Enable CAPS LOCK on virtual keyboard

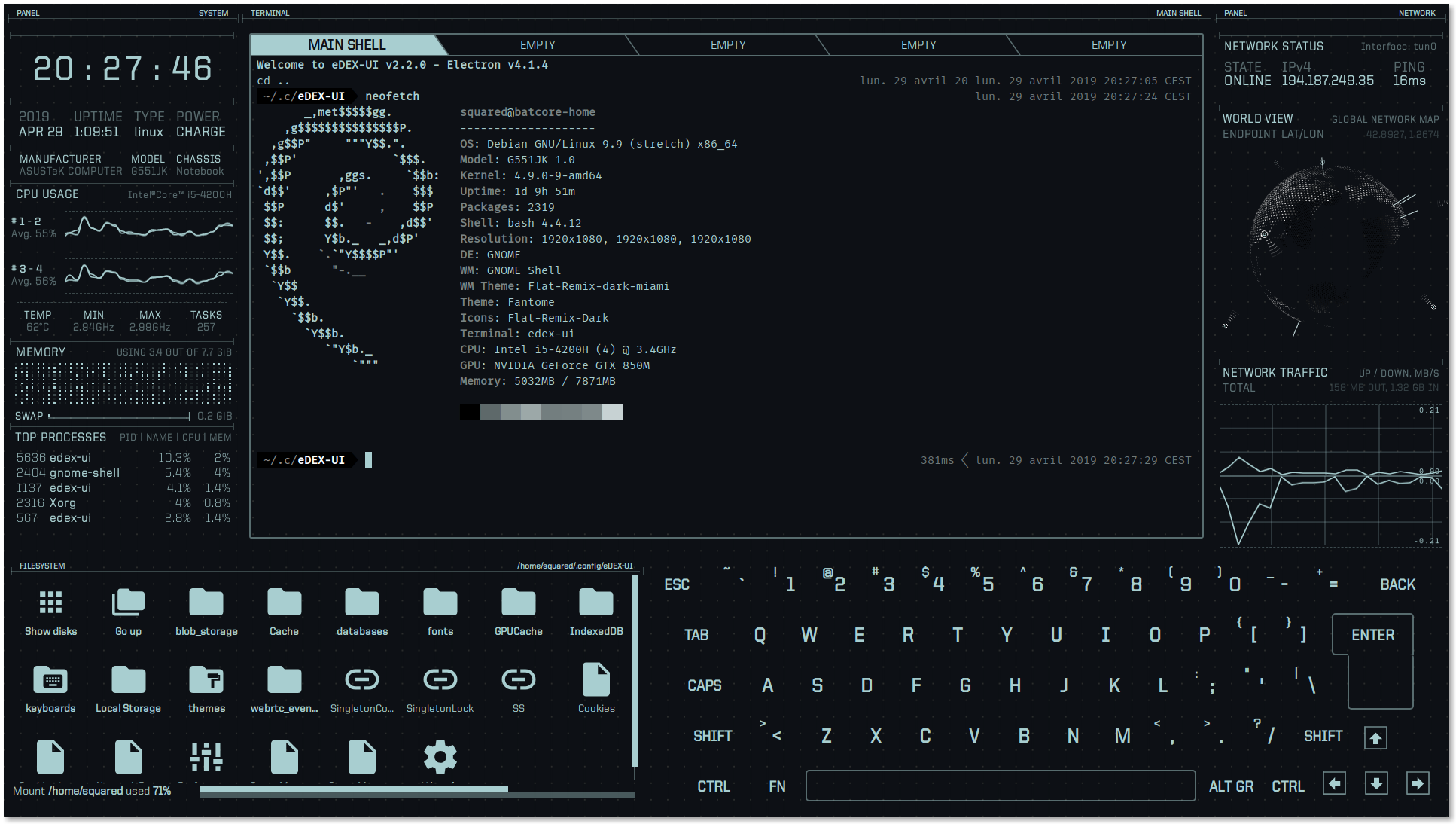coord(703,685)
